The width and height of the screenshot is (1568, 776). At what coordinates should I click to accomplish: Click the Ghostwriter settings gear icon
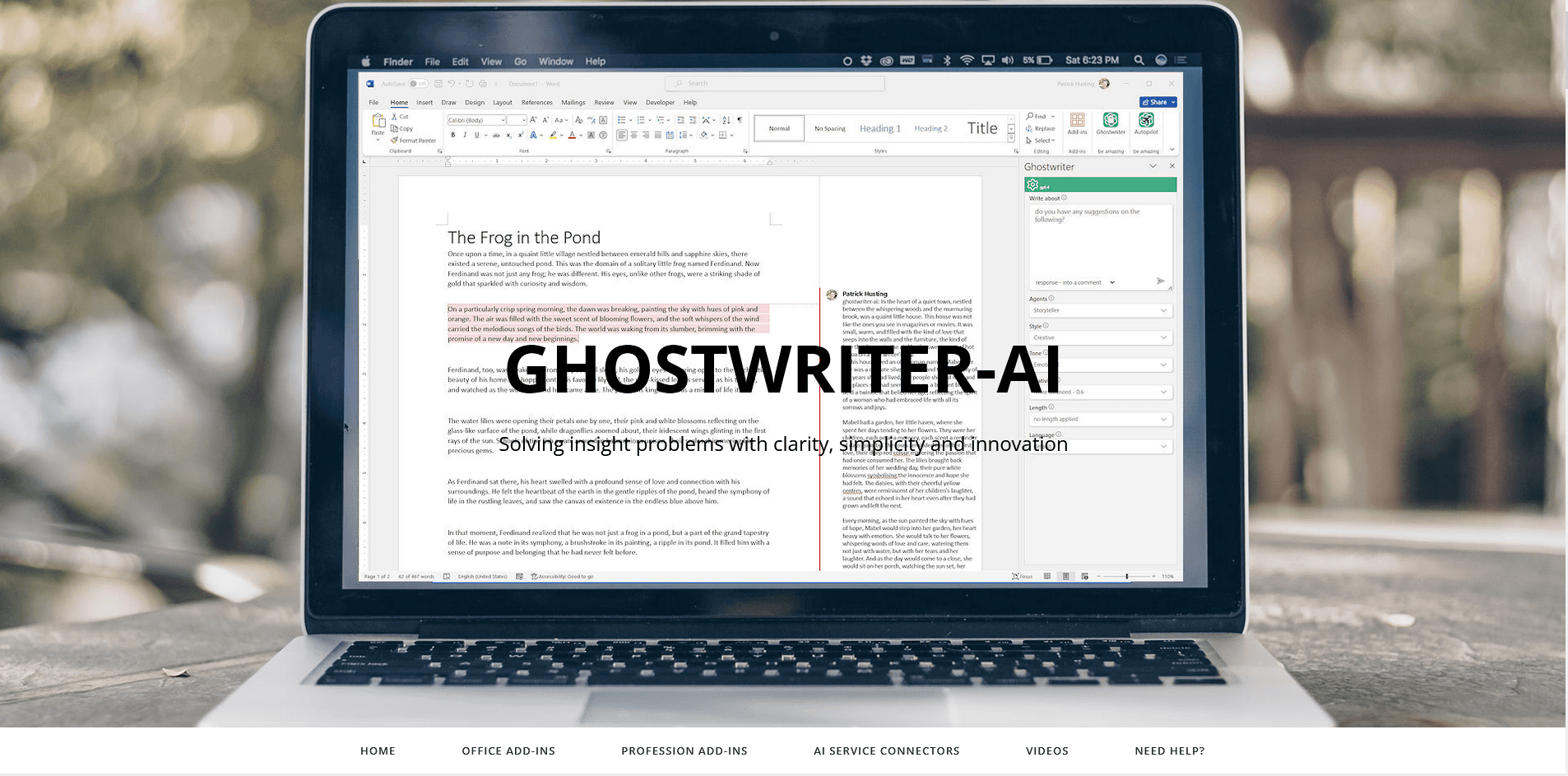(1032, 185)
